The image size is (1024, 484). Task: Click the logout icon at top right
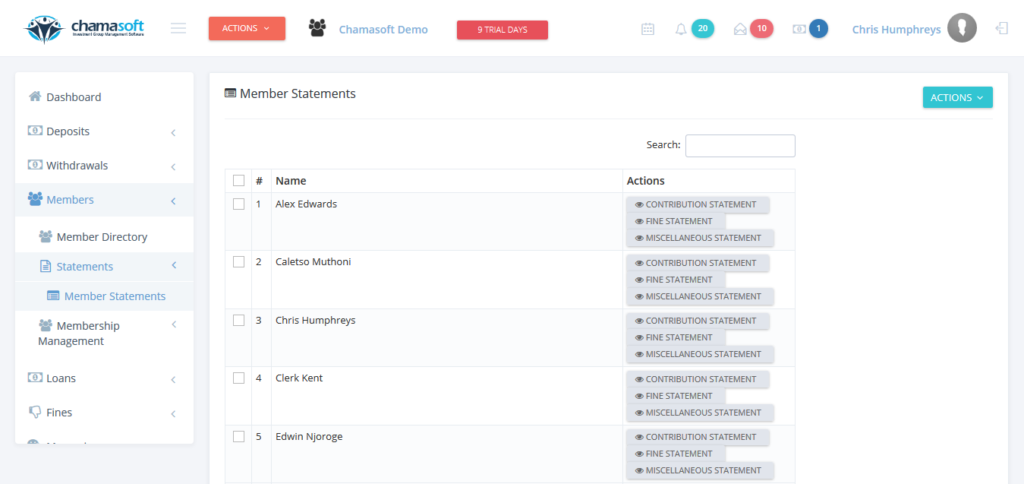(x=1001, y=29)
